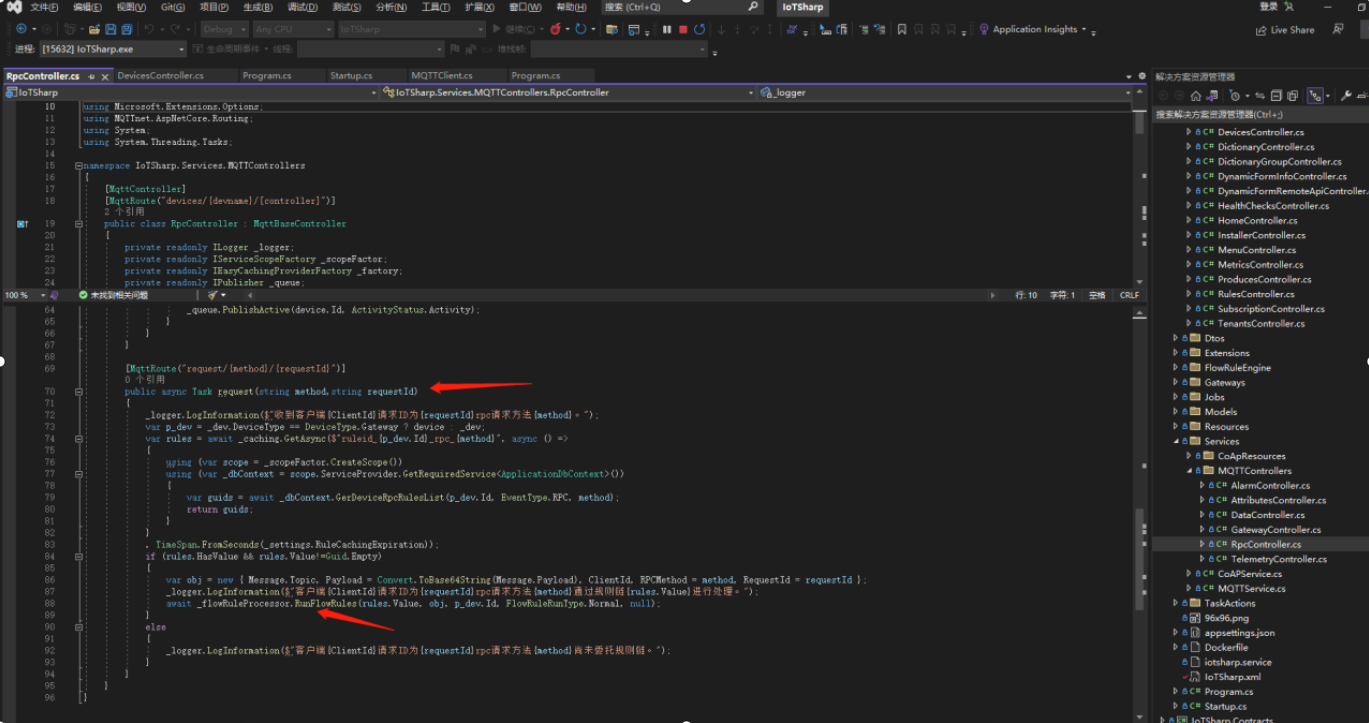The width and height of the screenshot is (1369, 723).
Task: Open Properties via the wrench icon
Action: 1347,96
